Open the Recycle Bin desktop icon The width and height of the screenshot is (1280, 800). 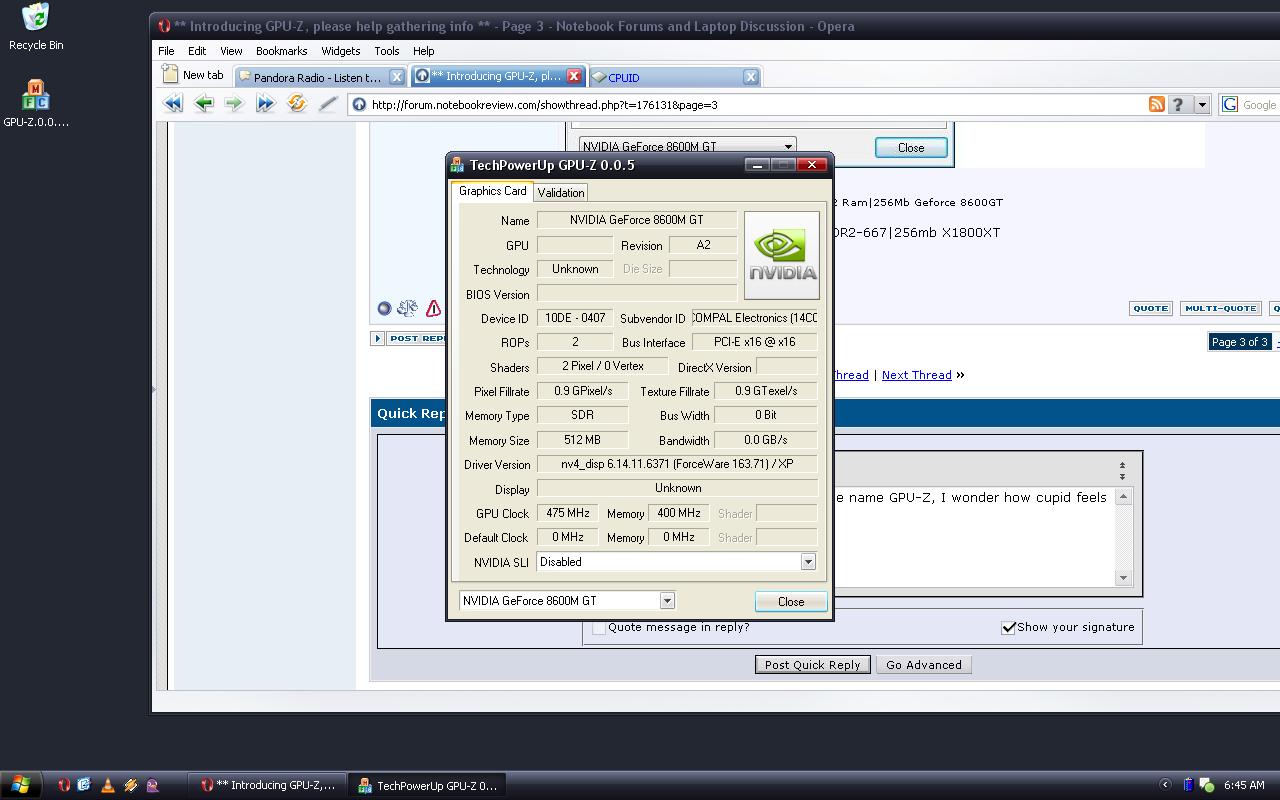[35, 26]
